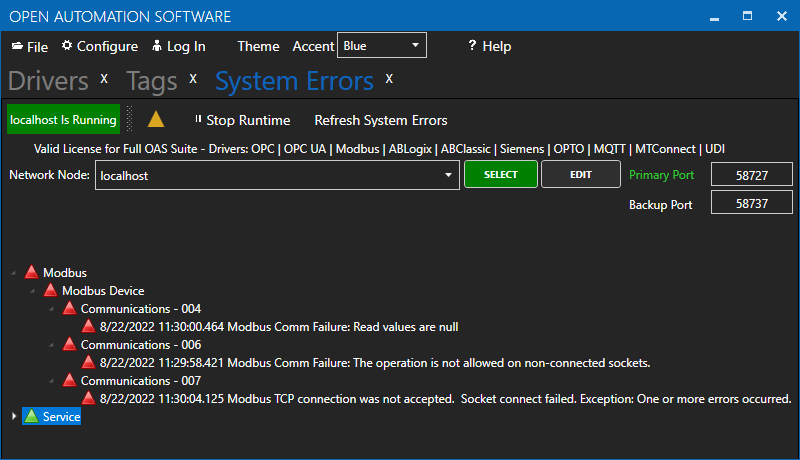
Task: Switch to the Drivers tab
Action: (x=48, y=81)
